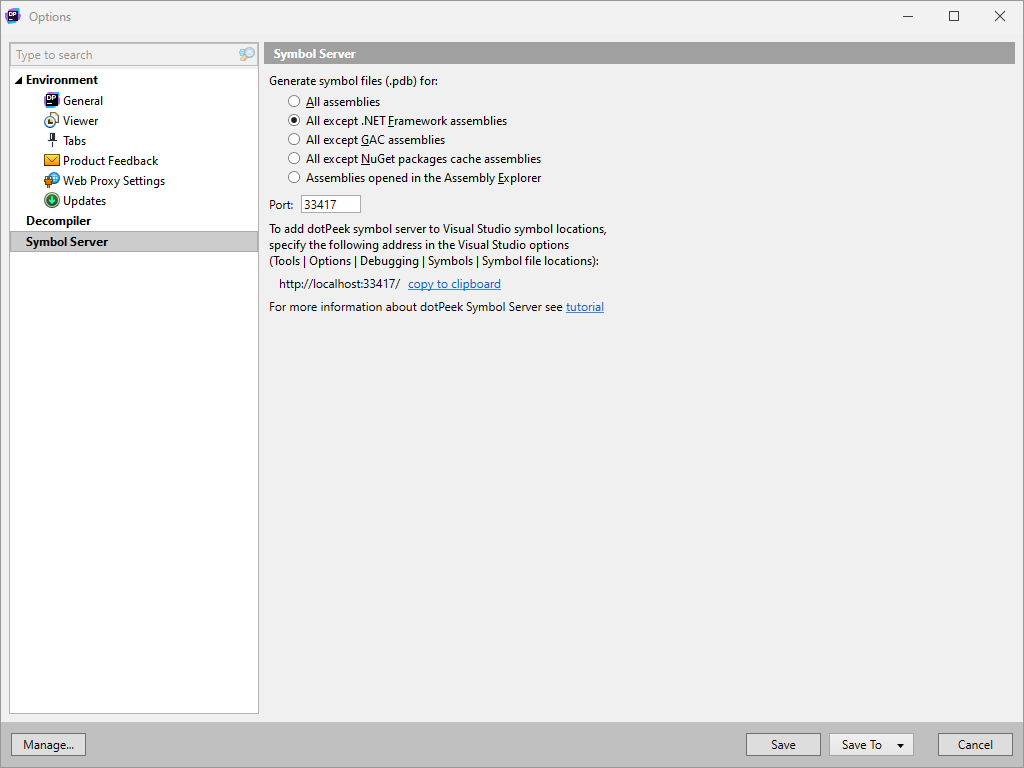Click the Symbol Server header bar

tap(639, 54)
